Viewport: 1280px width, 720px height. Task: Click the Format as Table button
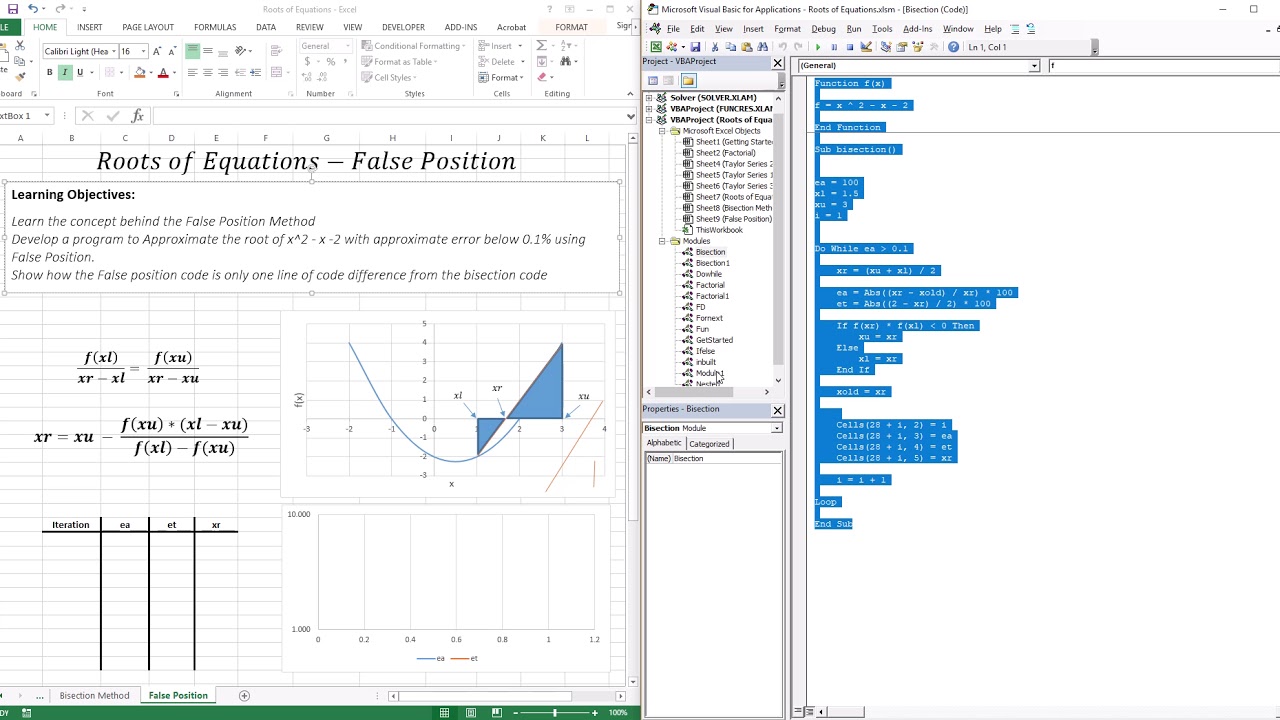click(398, 62)
